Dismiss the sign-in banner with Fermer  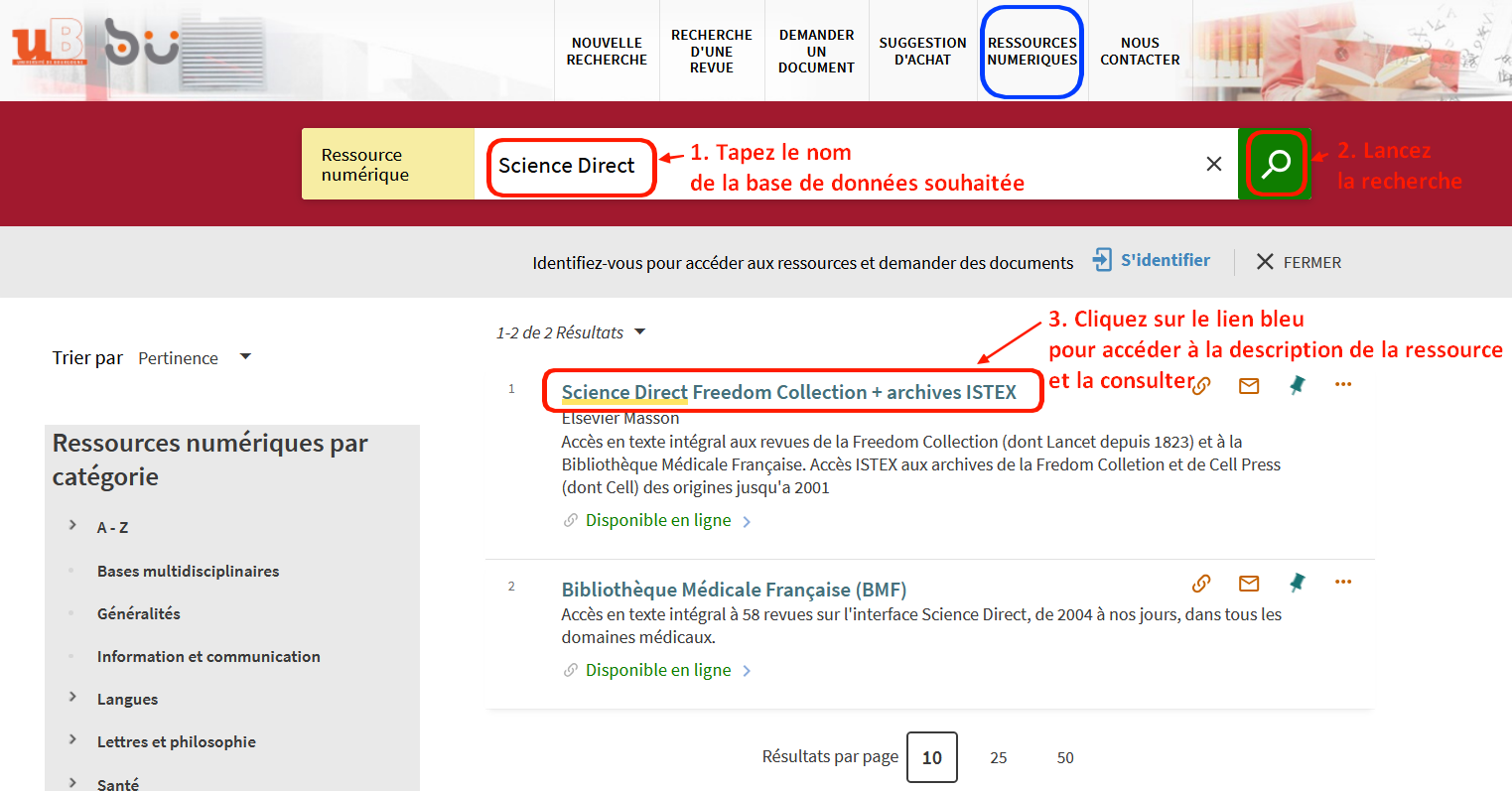click(x=1299, y=262)
